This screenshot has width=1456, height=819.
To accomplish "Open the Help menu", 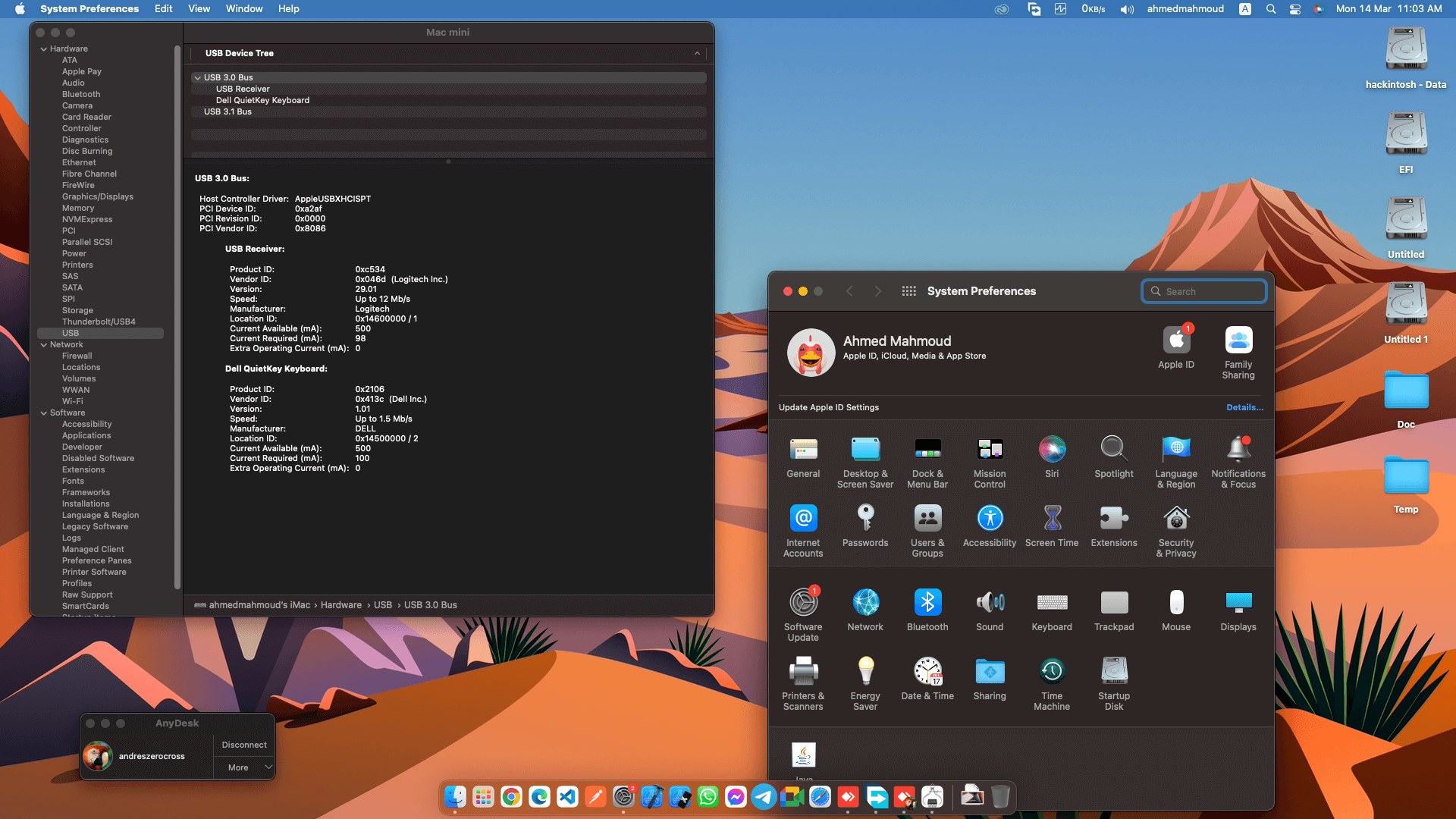I will coord(289,9).
